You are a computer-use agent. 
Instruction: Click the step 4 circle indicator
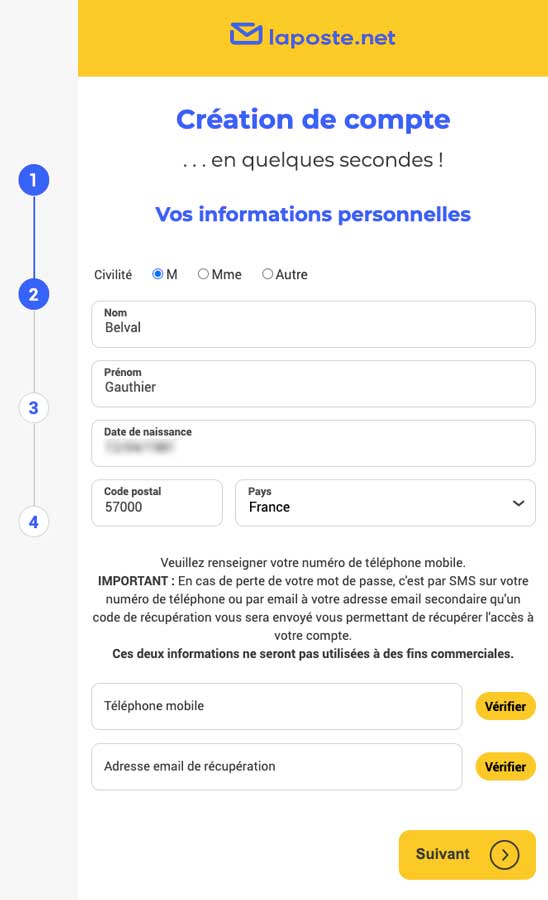[x=34, y=522]
